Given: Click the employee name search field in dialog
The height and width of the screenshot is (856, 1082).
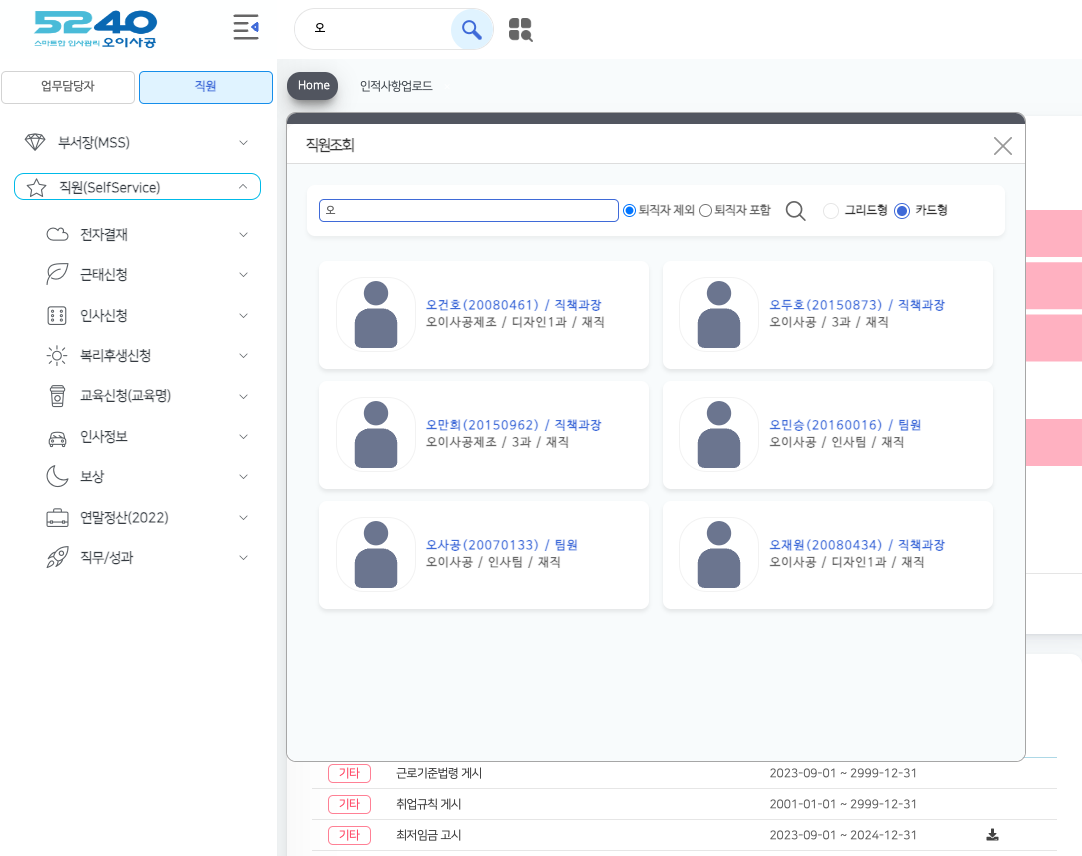Looking at the screenshot, I should pos(468,211).
